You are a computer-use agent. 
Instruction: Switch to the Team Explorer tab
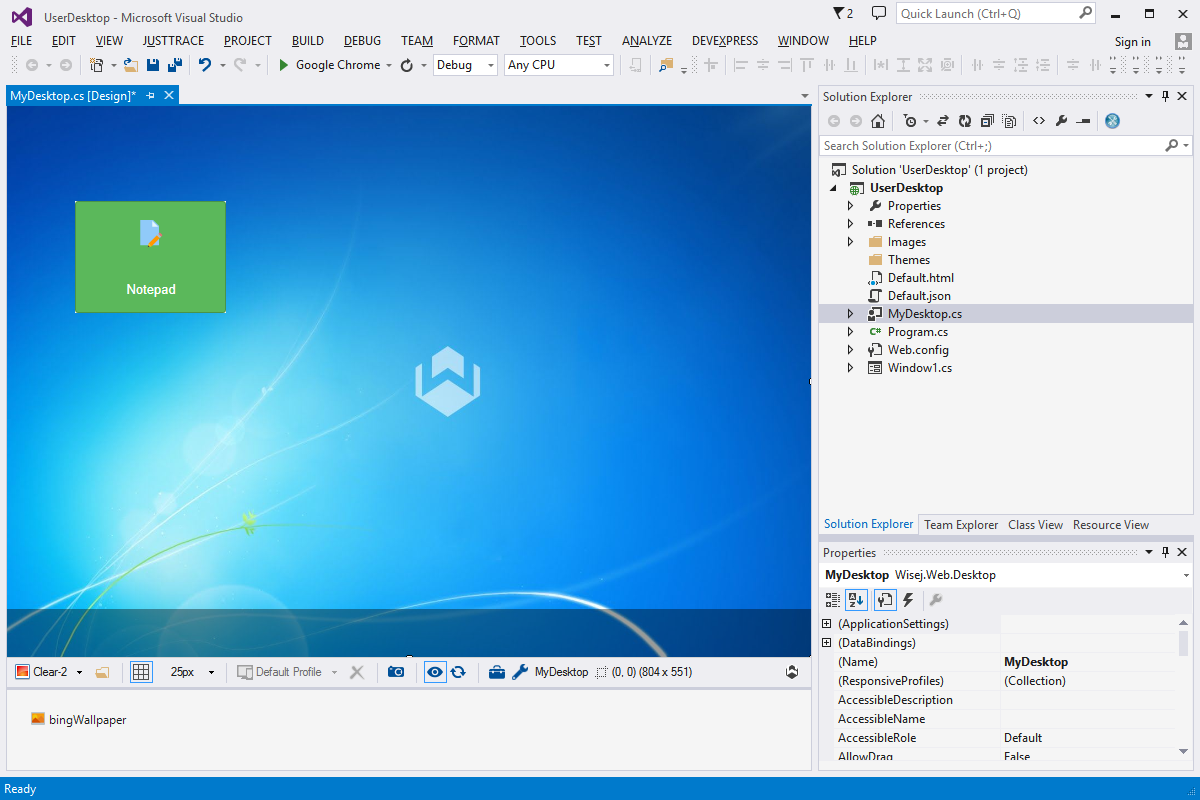961,524
